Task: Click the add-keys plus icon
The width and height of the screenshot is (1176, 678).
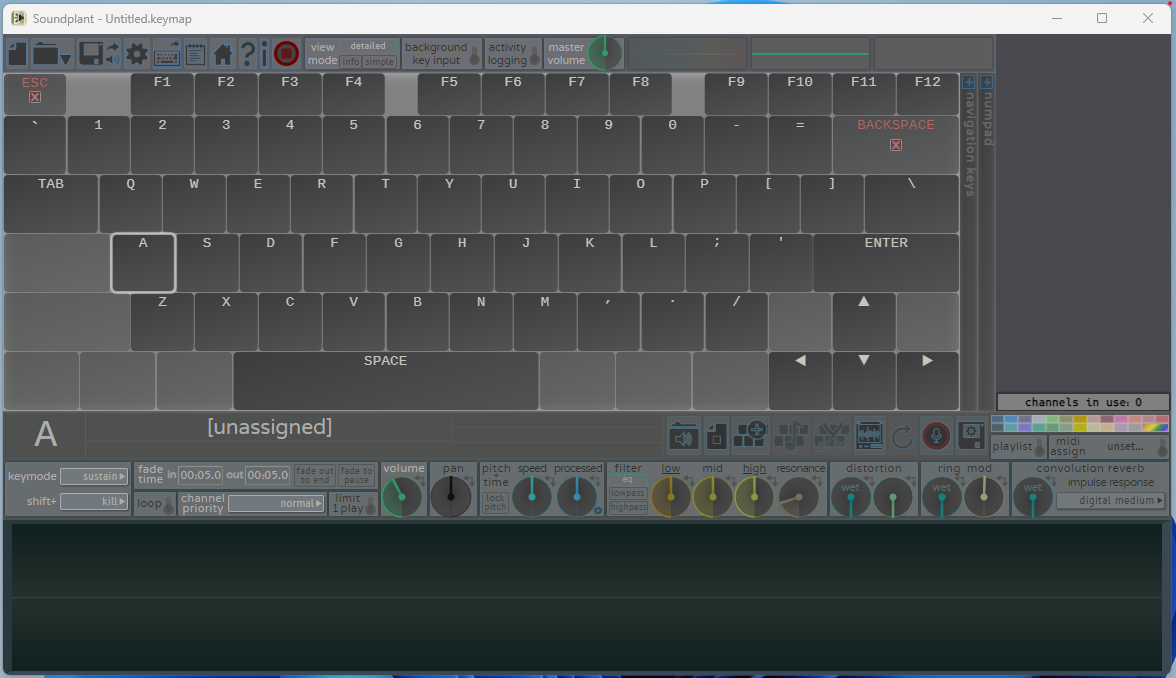Action: coord(750,436)
